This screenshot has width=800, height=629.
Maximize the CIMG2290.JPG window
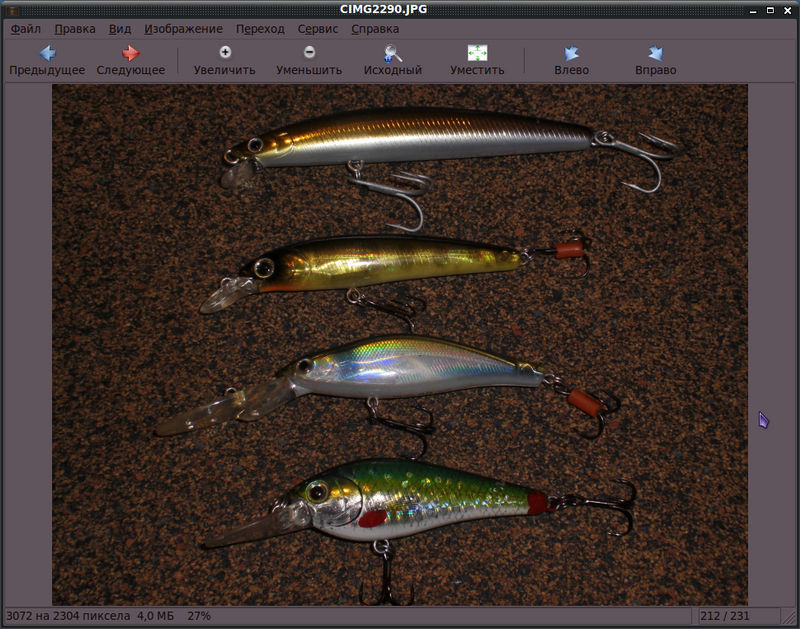[770, 10]
